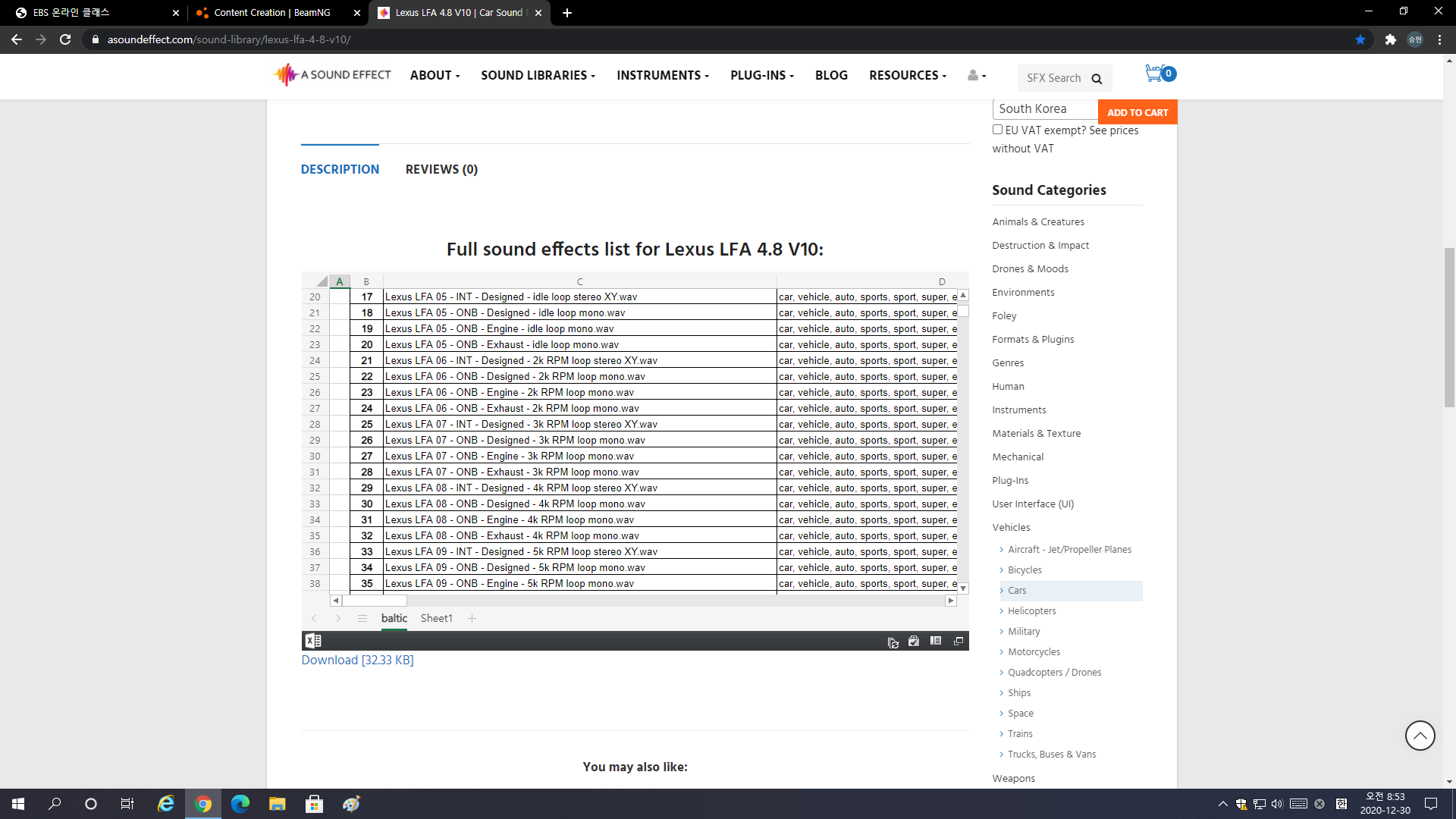Screen dimensions: 1456x819
Task: Bookmark this page with the star icon
Action: 1360,39
